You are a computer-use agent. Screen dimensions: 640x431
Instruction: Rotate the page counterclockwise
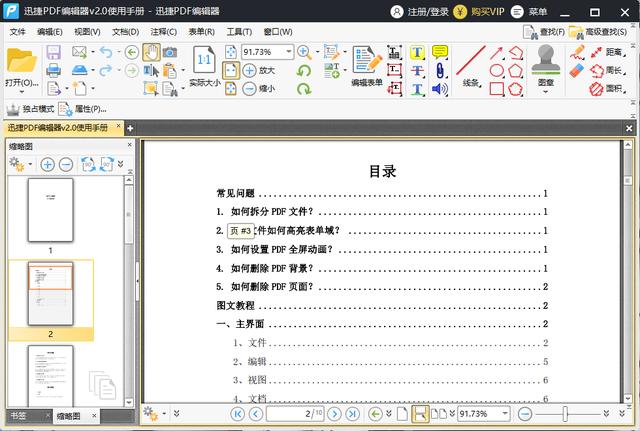(304, 71)
